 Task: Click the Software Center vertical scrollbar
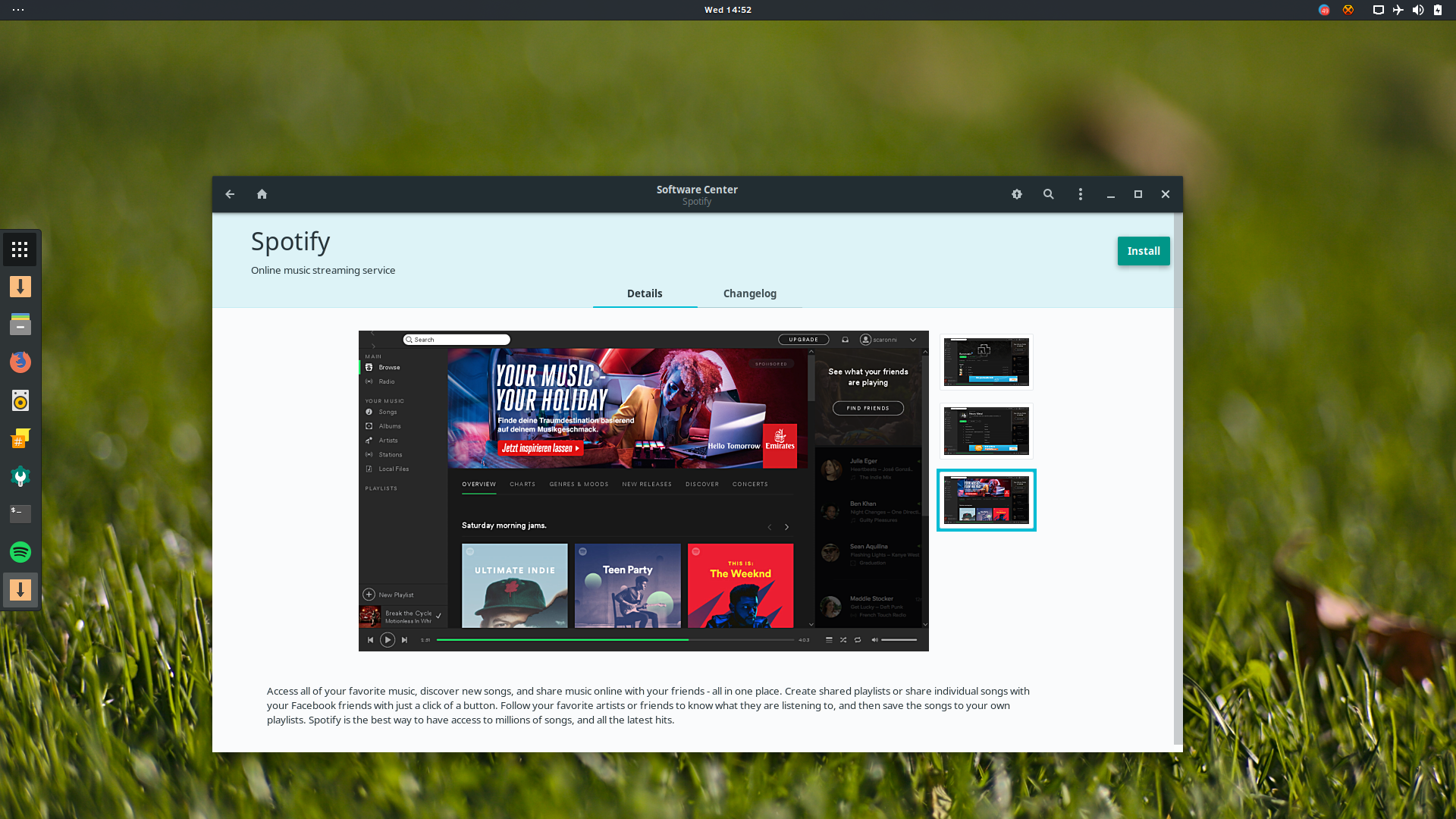point(1178,478)
